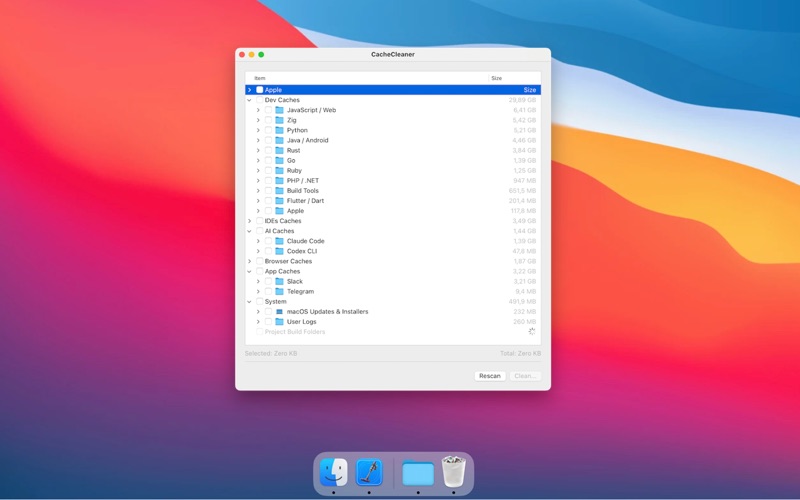Screen dimensions: 800x500
Task: Click the PHP / .NET folder icon
Action: [x=279, y=180]
